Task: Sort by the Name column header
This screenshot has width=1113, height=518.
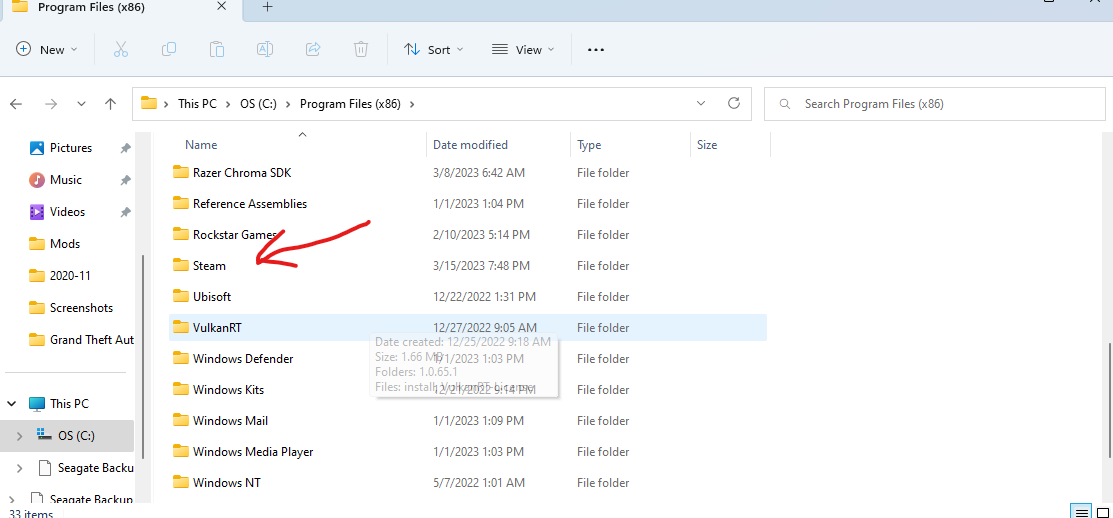Action: (x=201, y=145)
